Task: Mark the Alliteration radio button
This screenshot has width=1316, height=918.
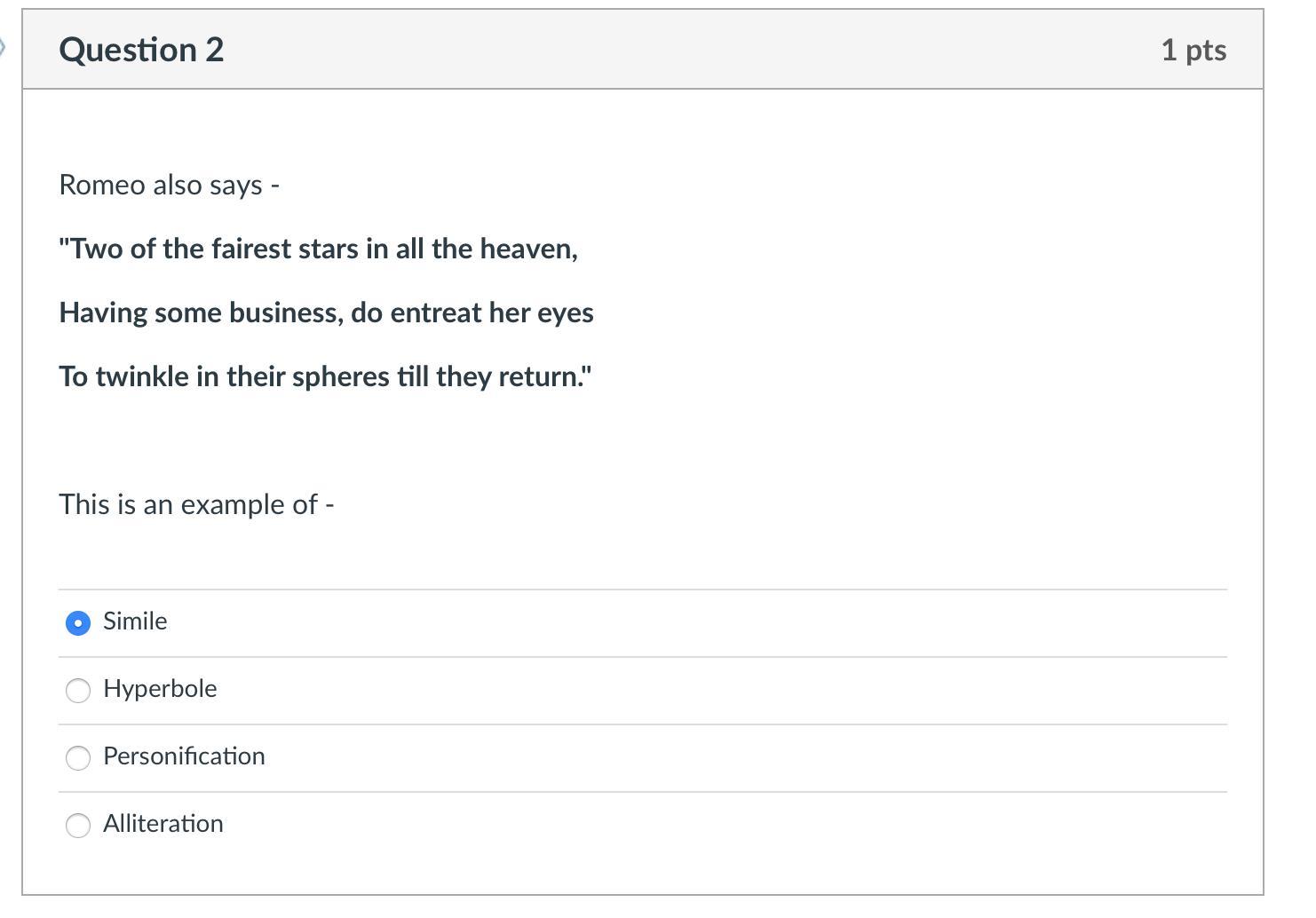Action: pos(78,826)
